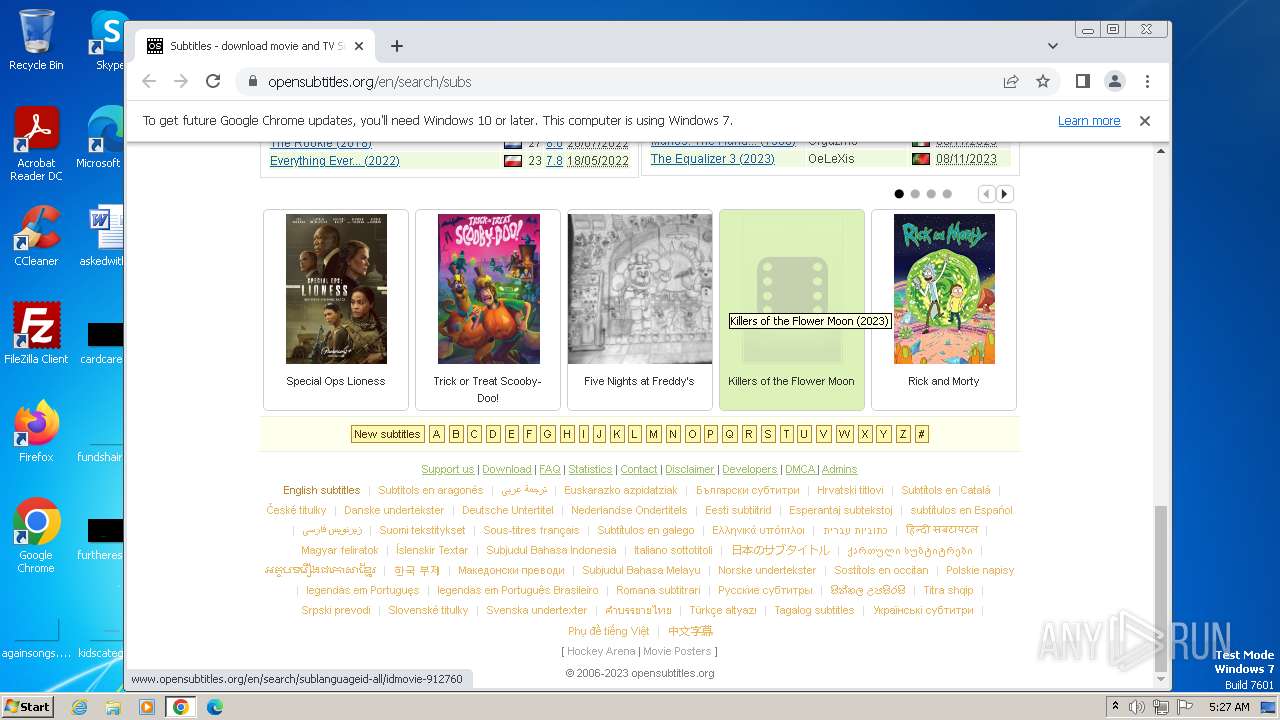Switch to Italiano sottotitoli language
1280x720 pixels.
click(x=673, y=550)
